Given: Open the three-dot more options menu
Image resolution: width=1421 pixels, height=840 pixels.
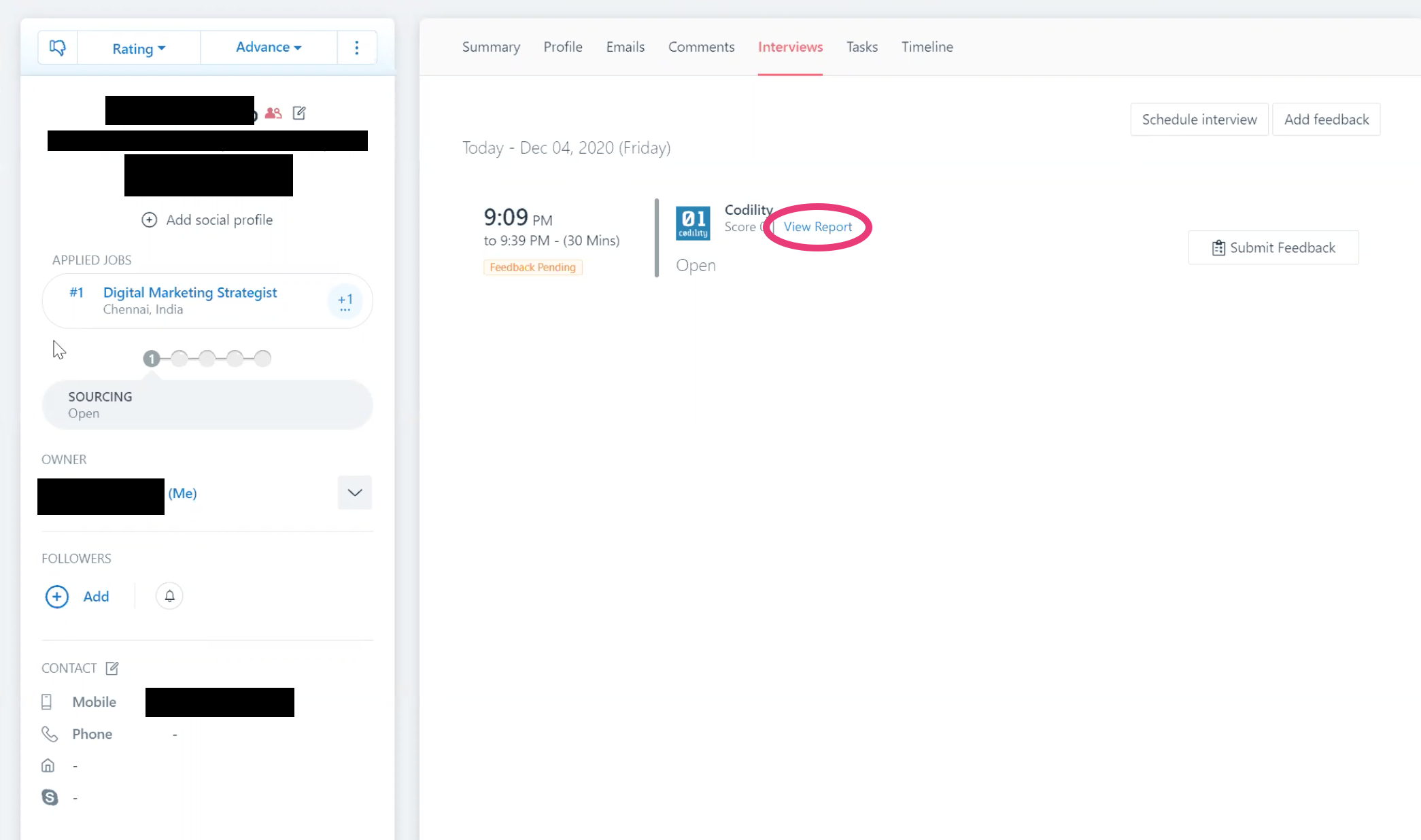Looking at the screenshot, I should [356, 48].
